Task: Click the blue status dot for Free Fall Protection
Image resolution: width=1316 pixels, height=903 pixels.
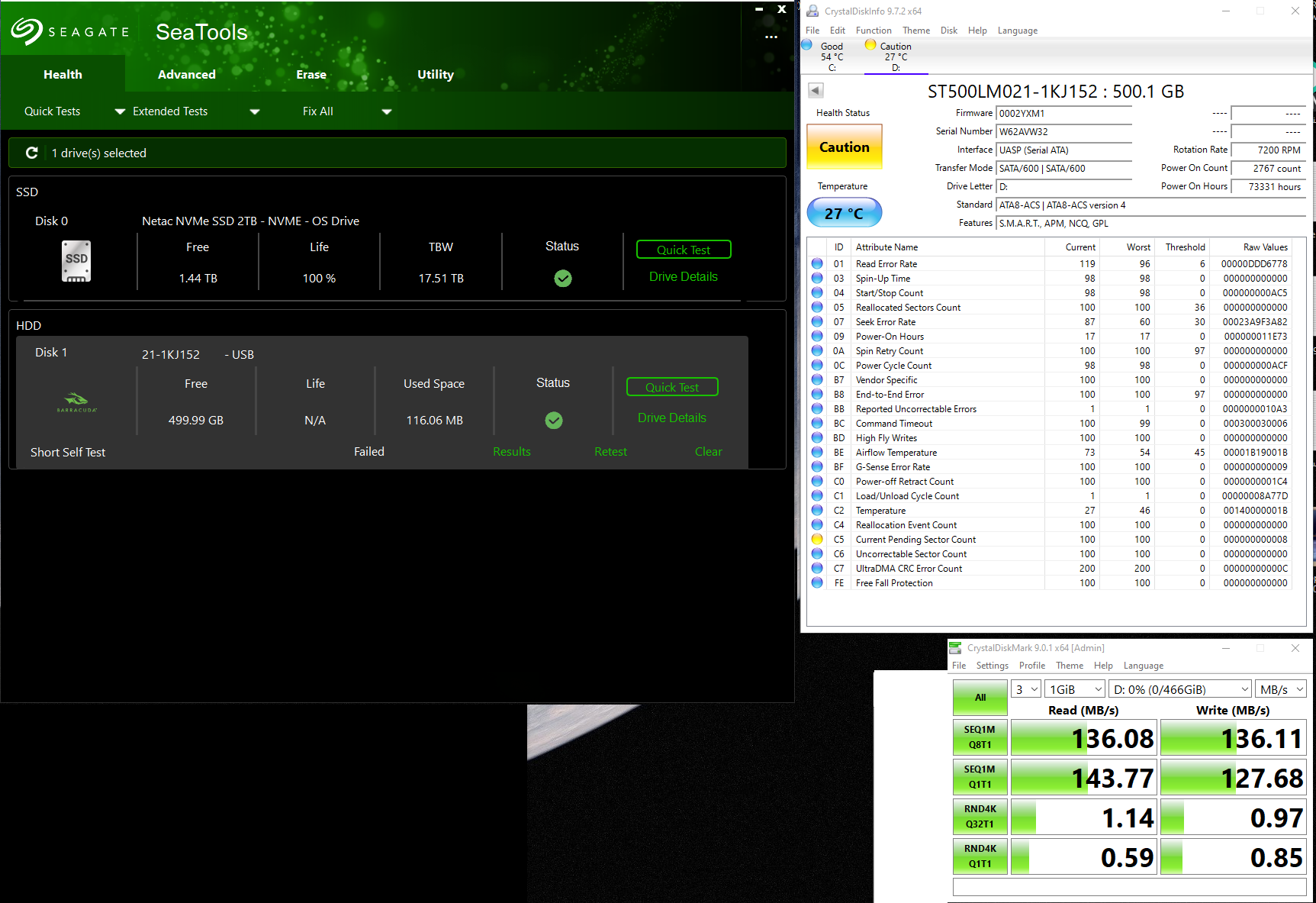Action: click(x=817, y=583)
